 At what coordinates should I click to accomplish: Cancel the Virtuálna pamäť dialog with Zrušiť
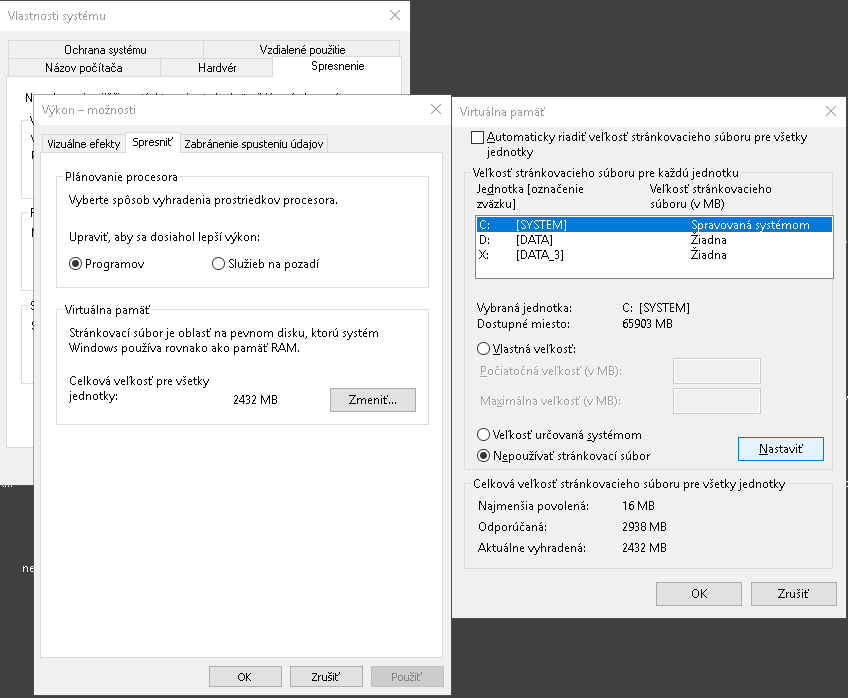[x=793, y=594]
